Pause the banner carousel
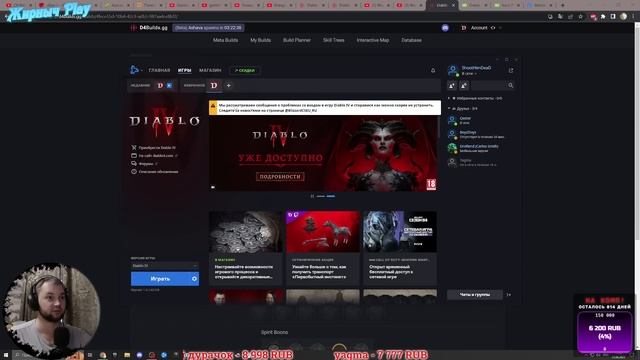640x360 pixels. coord(312,196)
